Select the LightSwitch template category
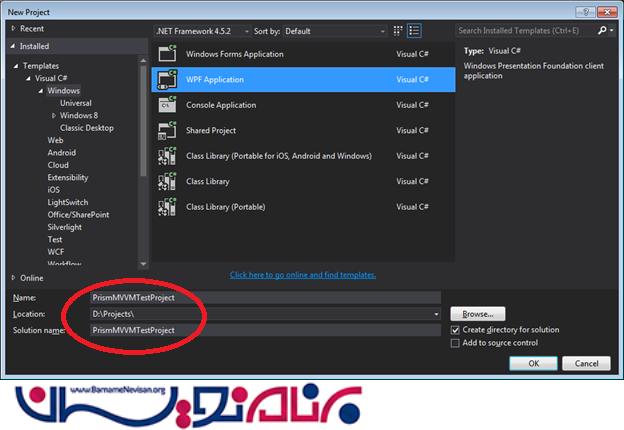 [x=68, y=202]
